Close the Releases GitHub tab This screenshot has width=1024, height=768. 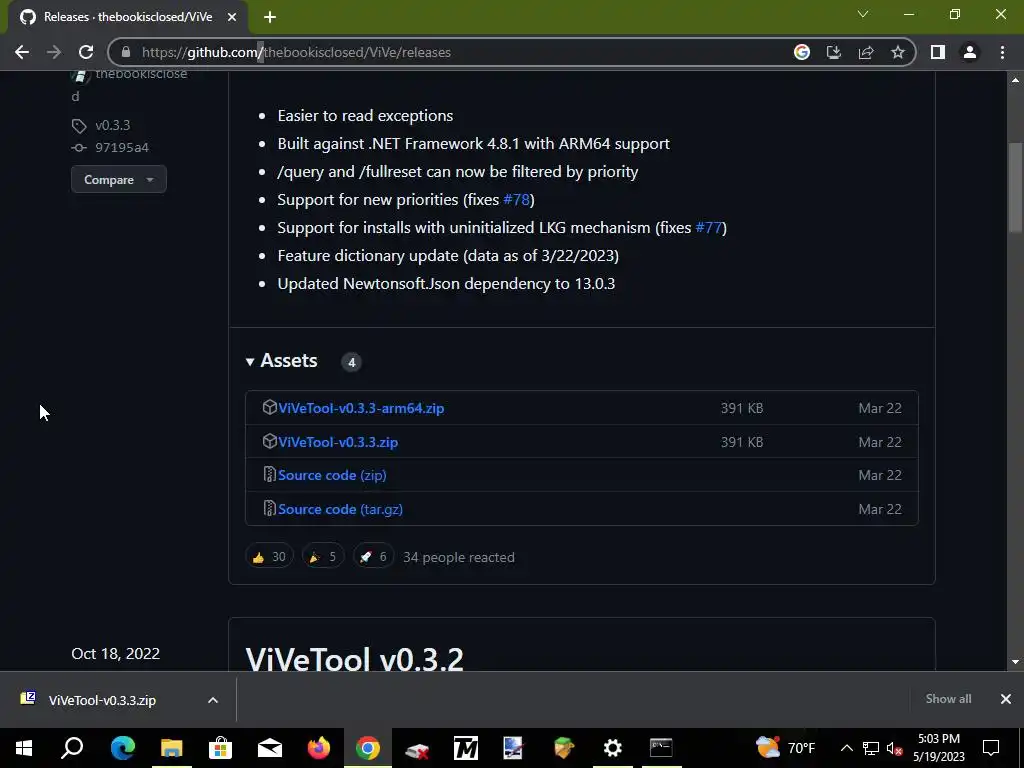click(x=232, y=18)
